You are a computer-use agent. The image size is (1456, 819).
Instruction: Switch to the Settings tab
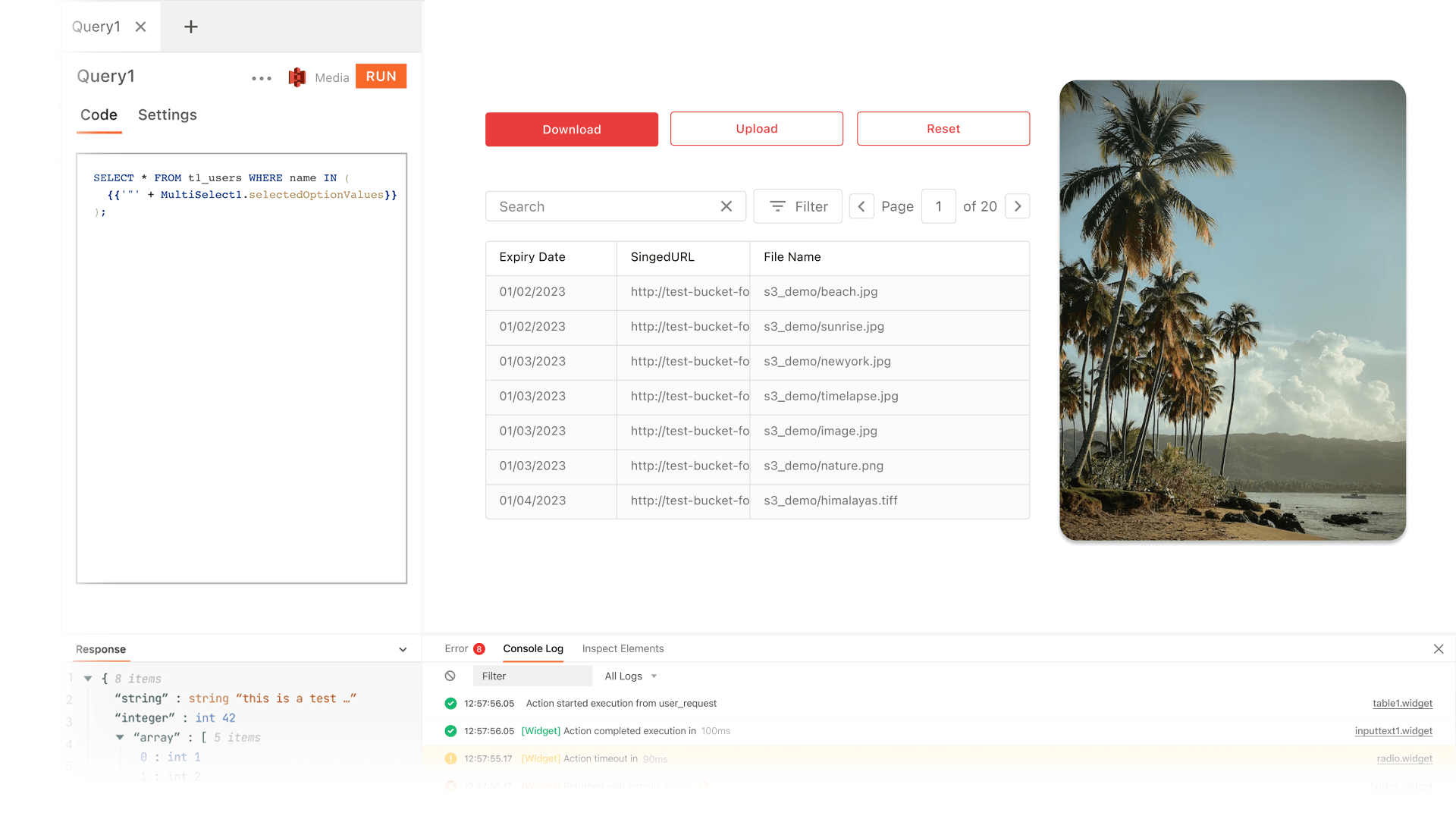(x=167, y=115)
